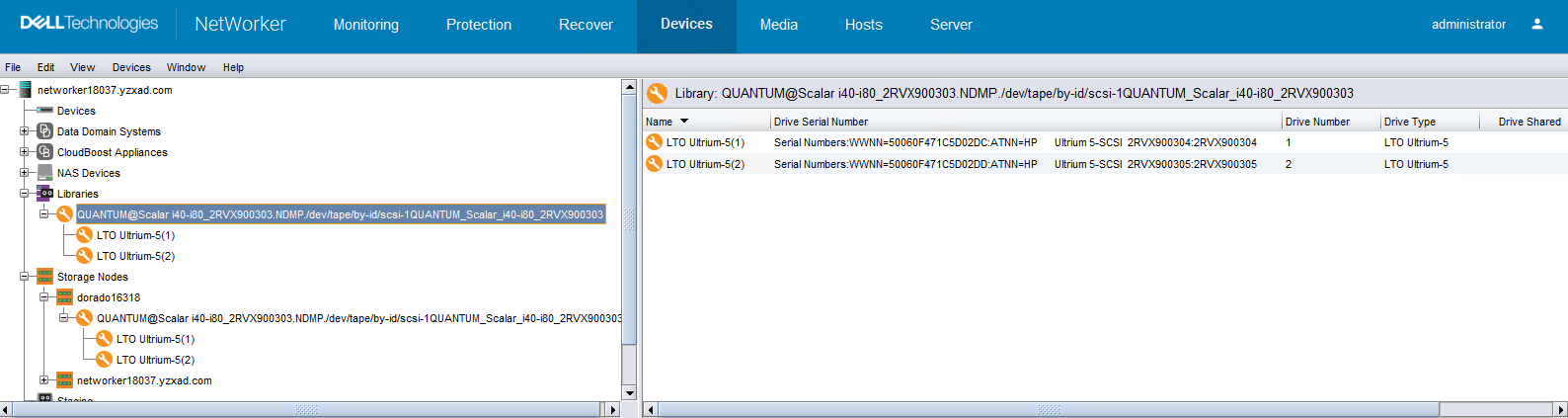1568x418 pixels.
Task: Click the dorado16318 storage node icon
Action: pos(64,297)
